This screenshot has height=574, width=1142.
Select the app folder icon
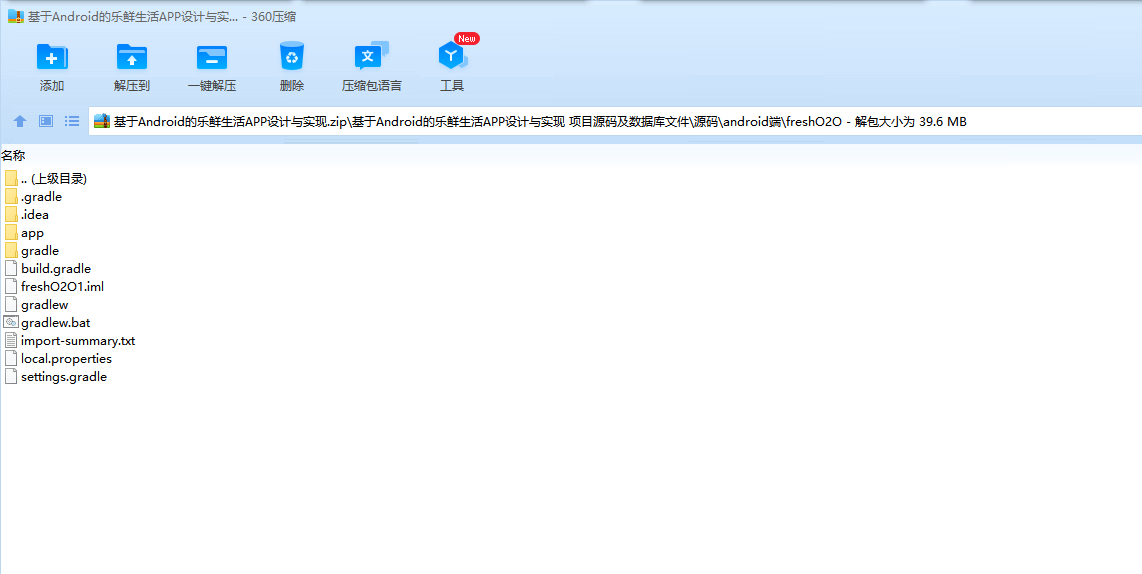[10, 233]
